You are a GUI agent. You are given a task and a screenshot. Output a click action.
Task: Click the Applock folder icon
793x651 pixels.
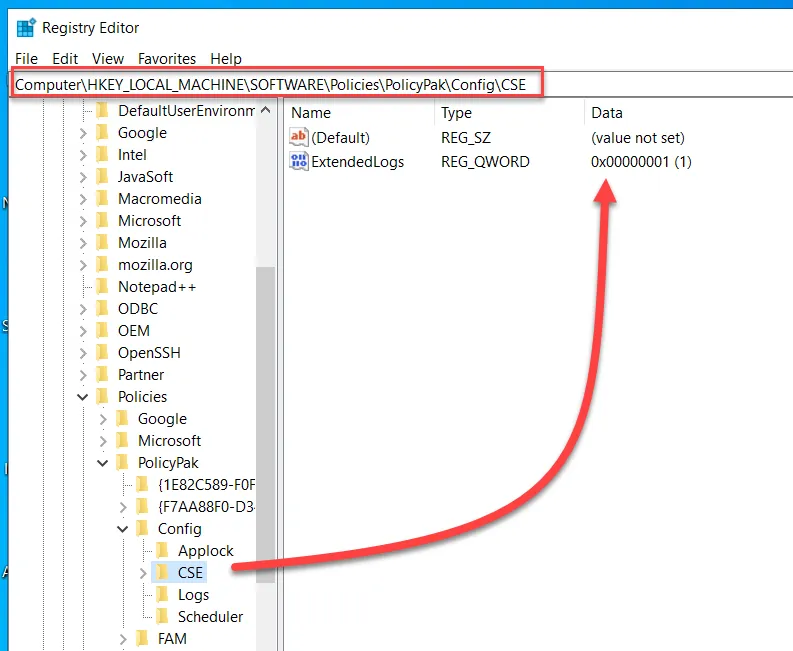click(162, 551)
